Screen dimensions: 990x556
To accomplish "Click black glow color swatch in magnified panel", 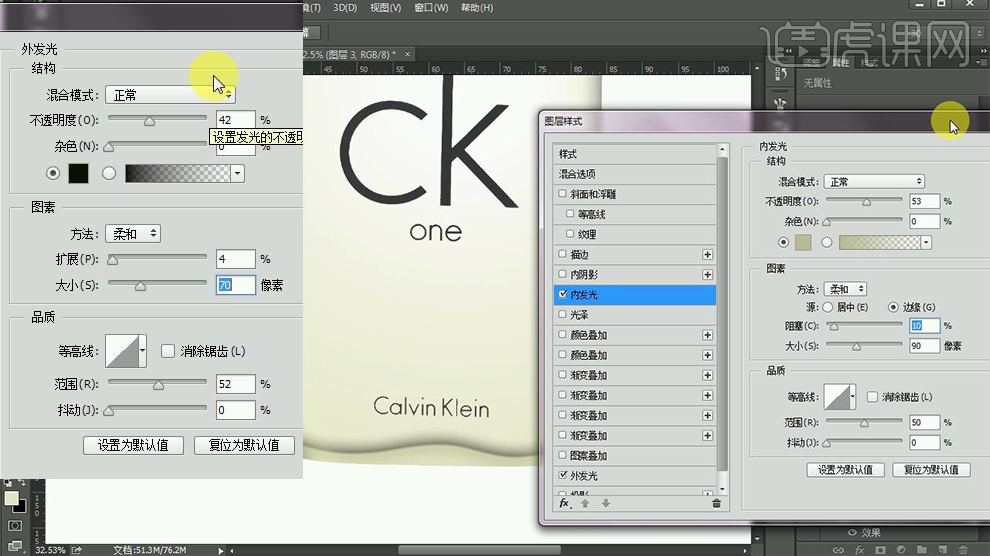I will (x=78, y=174).
